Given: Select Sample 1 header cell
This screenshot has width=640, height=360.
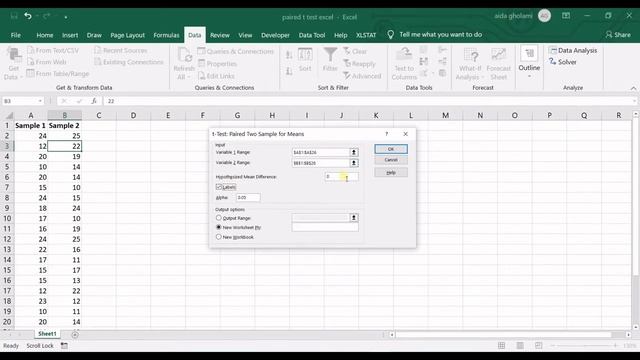Looking at the screenshot, I should tap(31, 126).
